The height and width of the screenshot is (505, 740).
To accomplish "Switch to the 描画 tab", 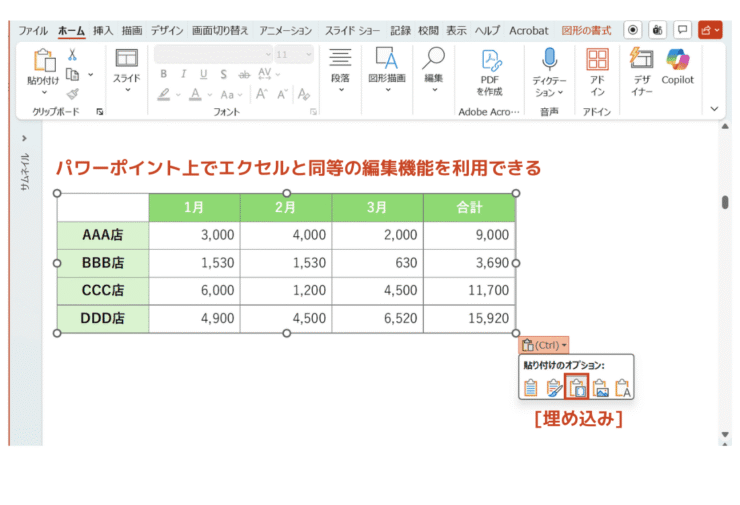I will point(132,31).
